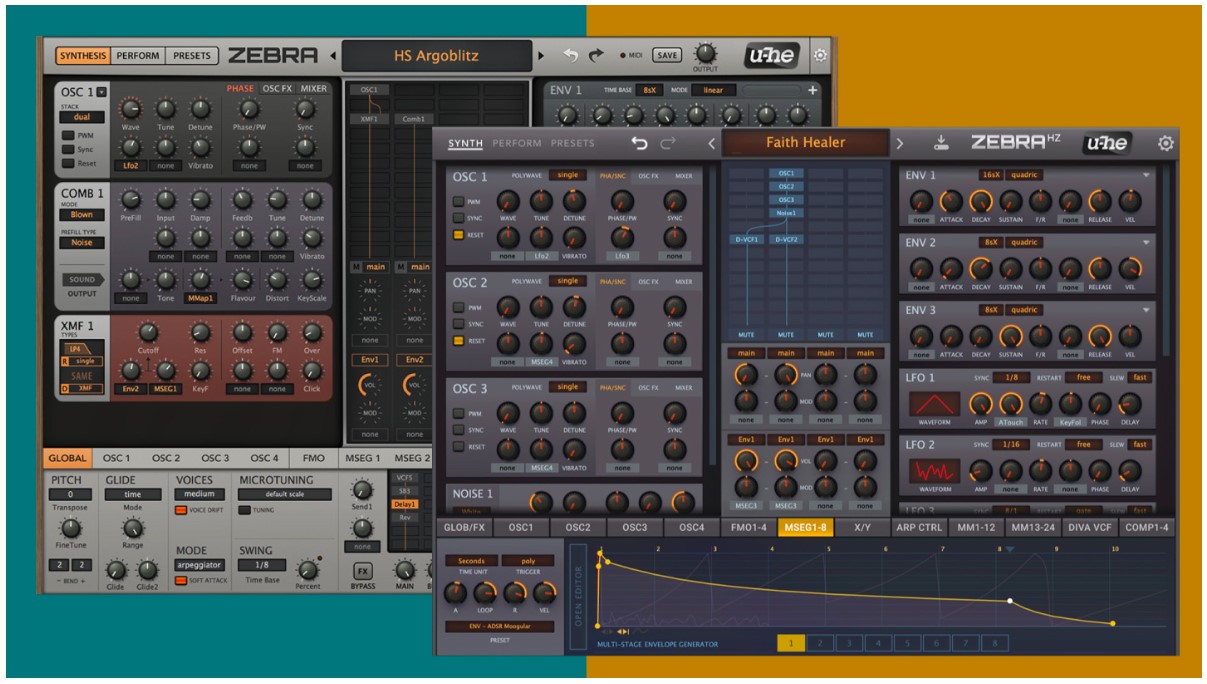Expand the ENV 1 dropdown arrow in Zebra HZ

[1146, 175]
